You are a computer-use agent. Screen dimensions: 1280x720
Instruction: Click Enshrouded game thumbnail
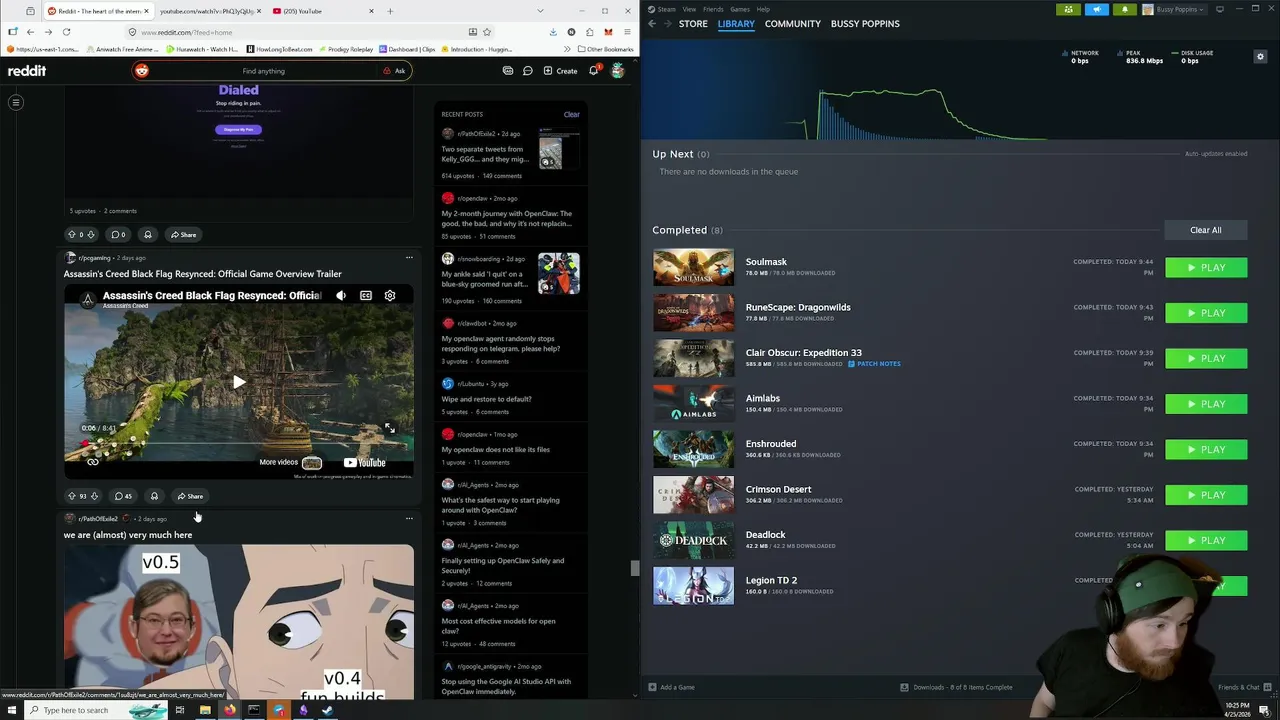click(x=693, y=450)
